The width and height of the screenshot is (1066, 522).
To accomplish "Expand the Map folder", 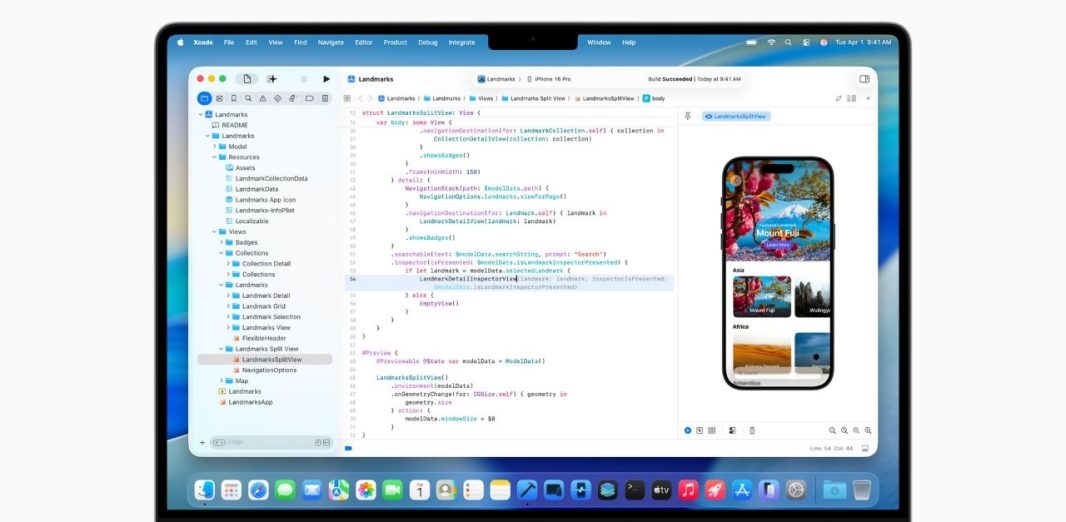I will [x=222, y=381].
